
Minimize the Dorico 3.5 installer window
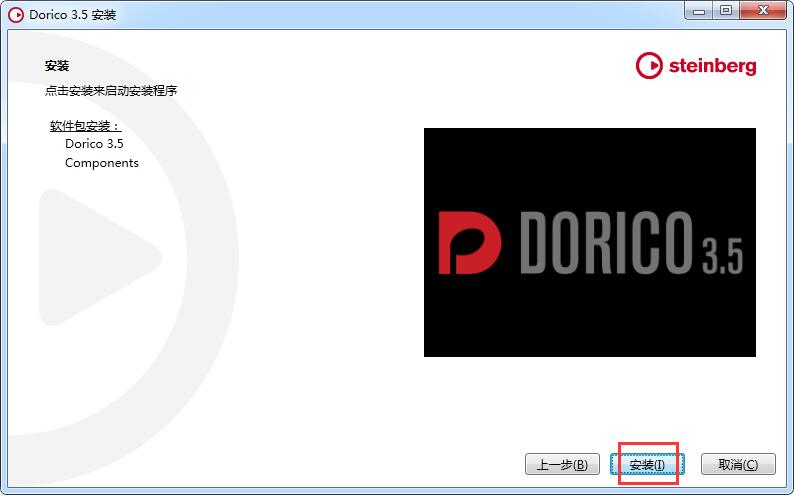coord(699,11)
